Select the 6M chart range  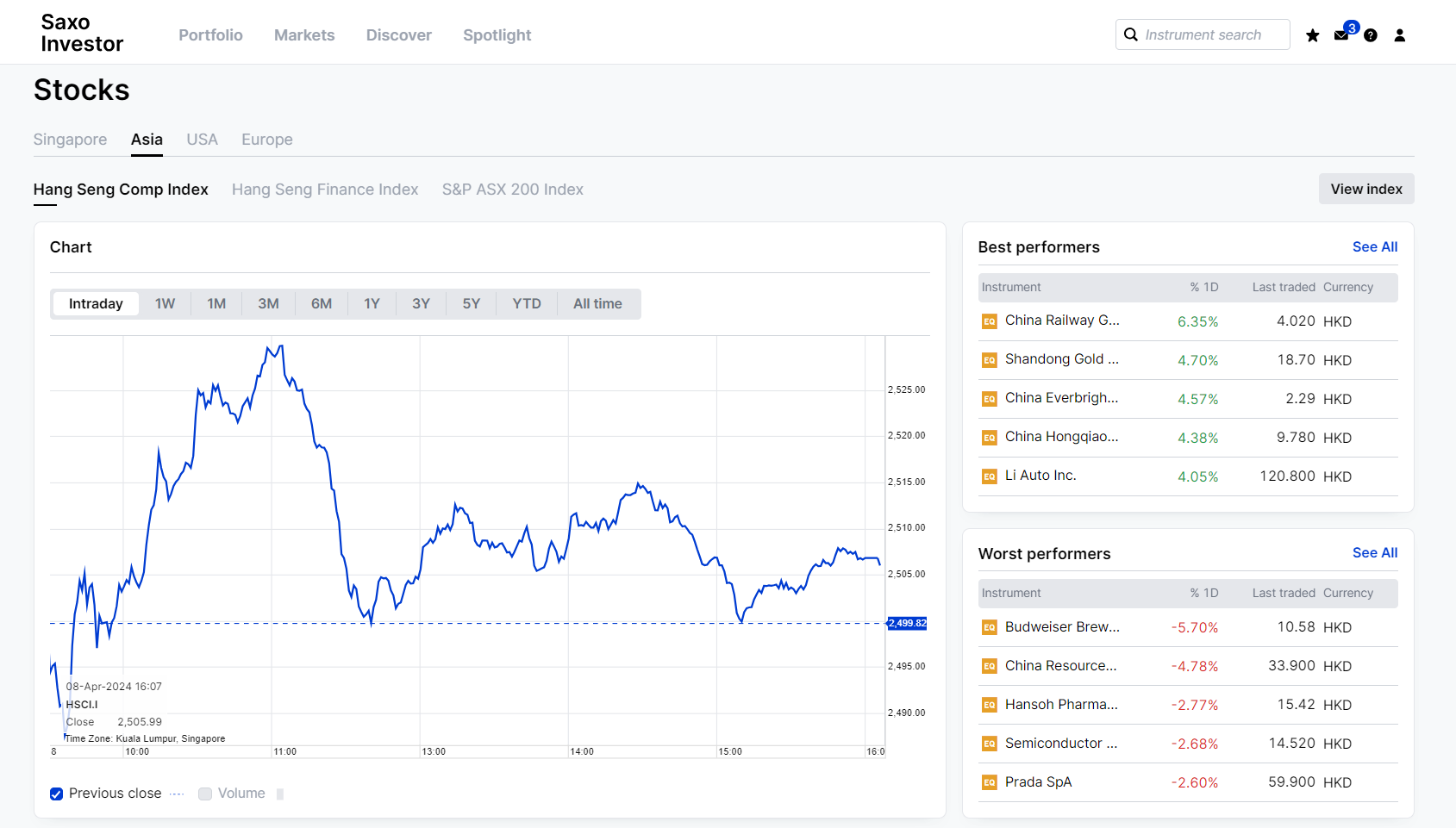[322, 304]
